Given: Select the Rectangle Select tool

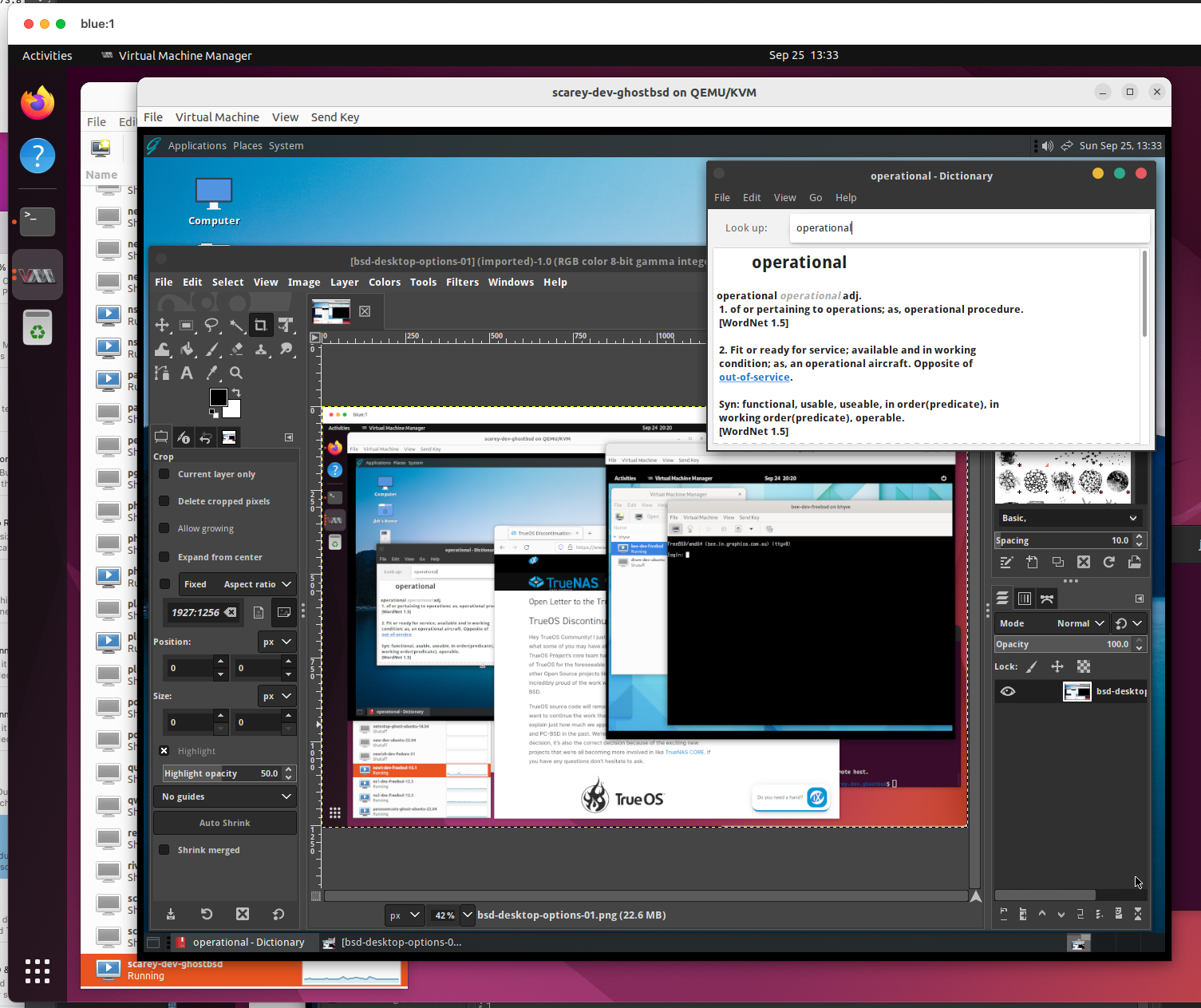Looking at the screenshot, I should (x=187, y=326).
